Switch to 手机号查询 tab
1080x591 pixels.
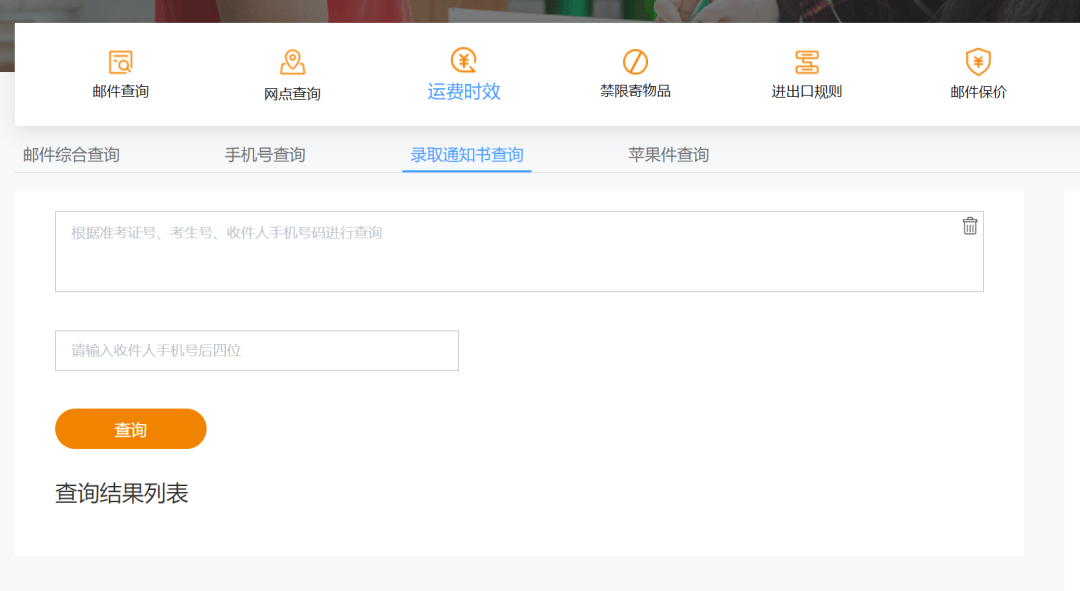coord(265,155)
